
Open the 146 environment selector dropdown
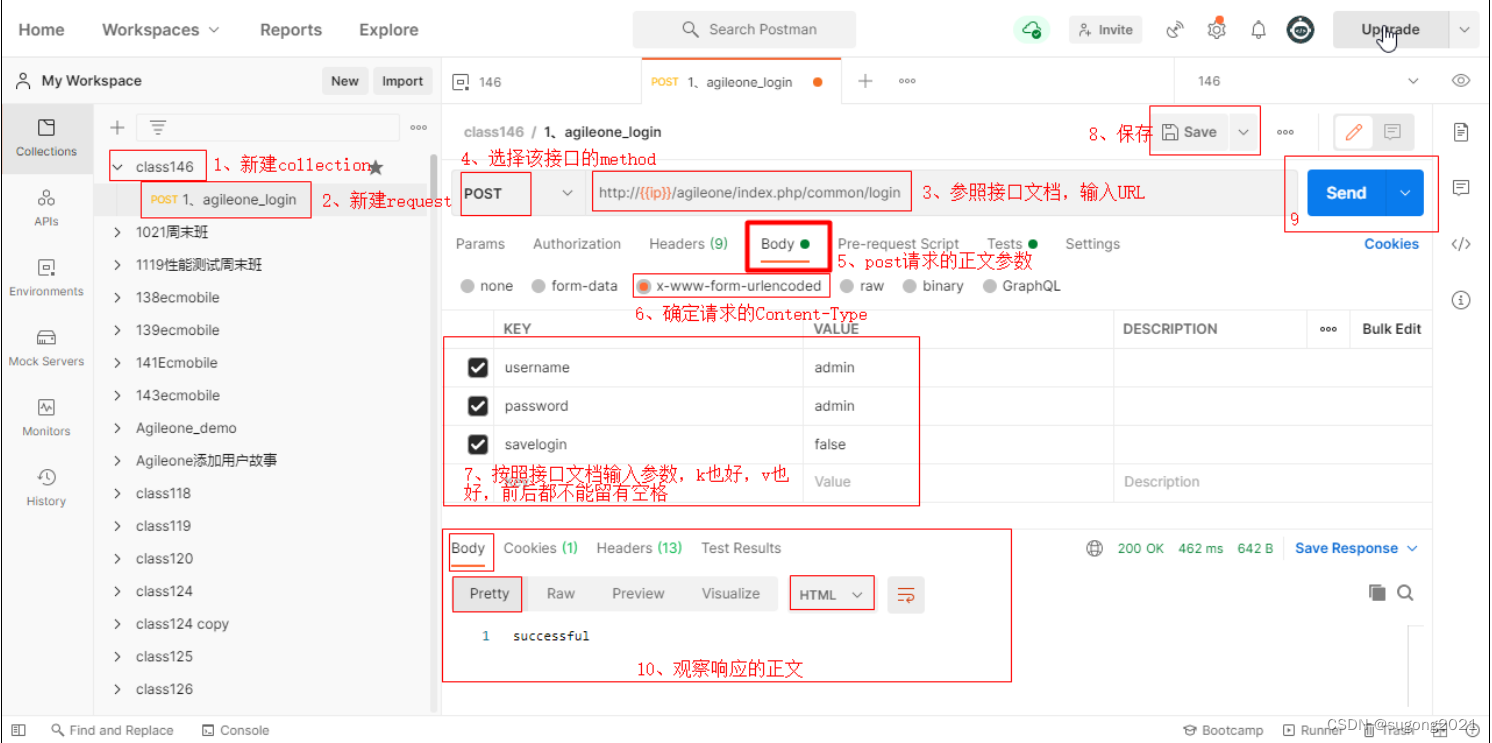[1310, 81]
